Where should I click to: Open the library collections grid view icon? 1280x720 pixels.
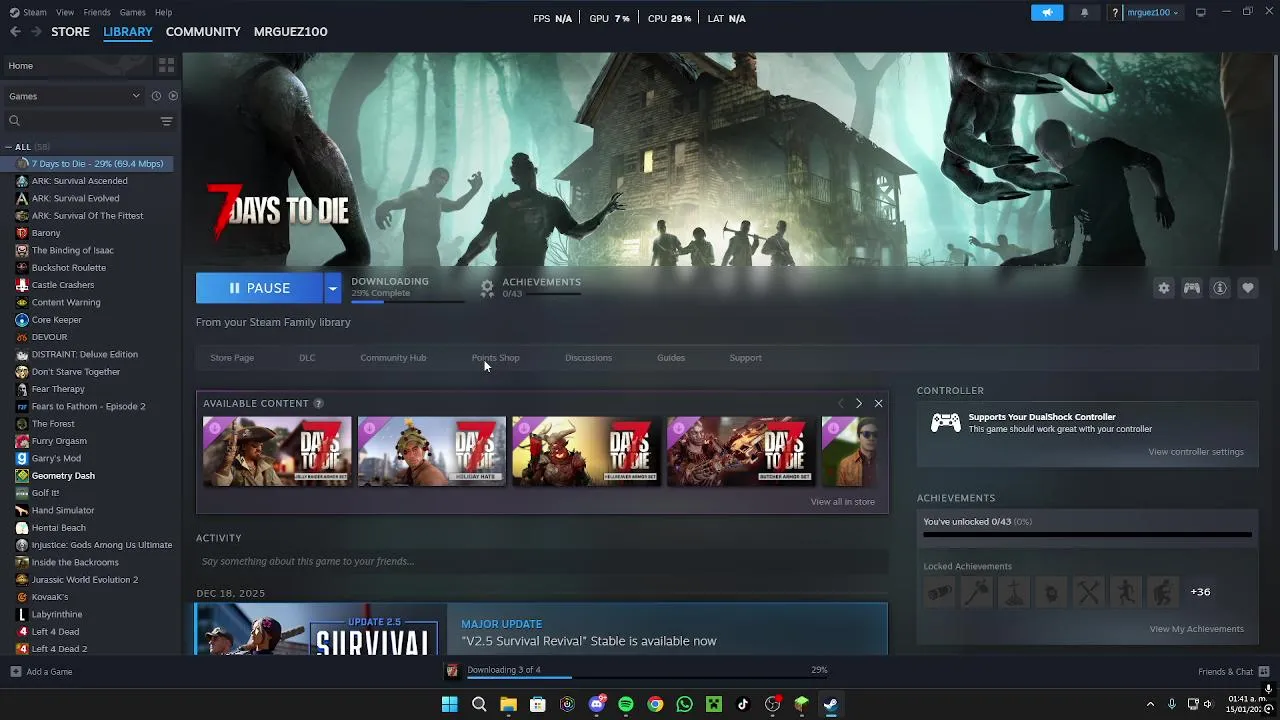tap(166, 65)
